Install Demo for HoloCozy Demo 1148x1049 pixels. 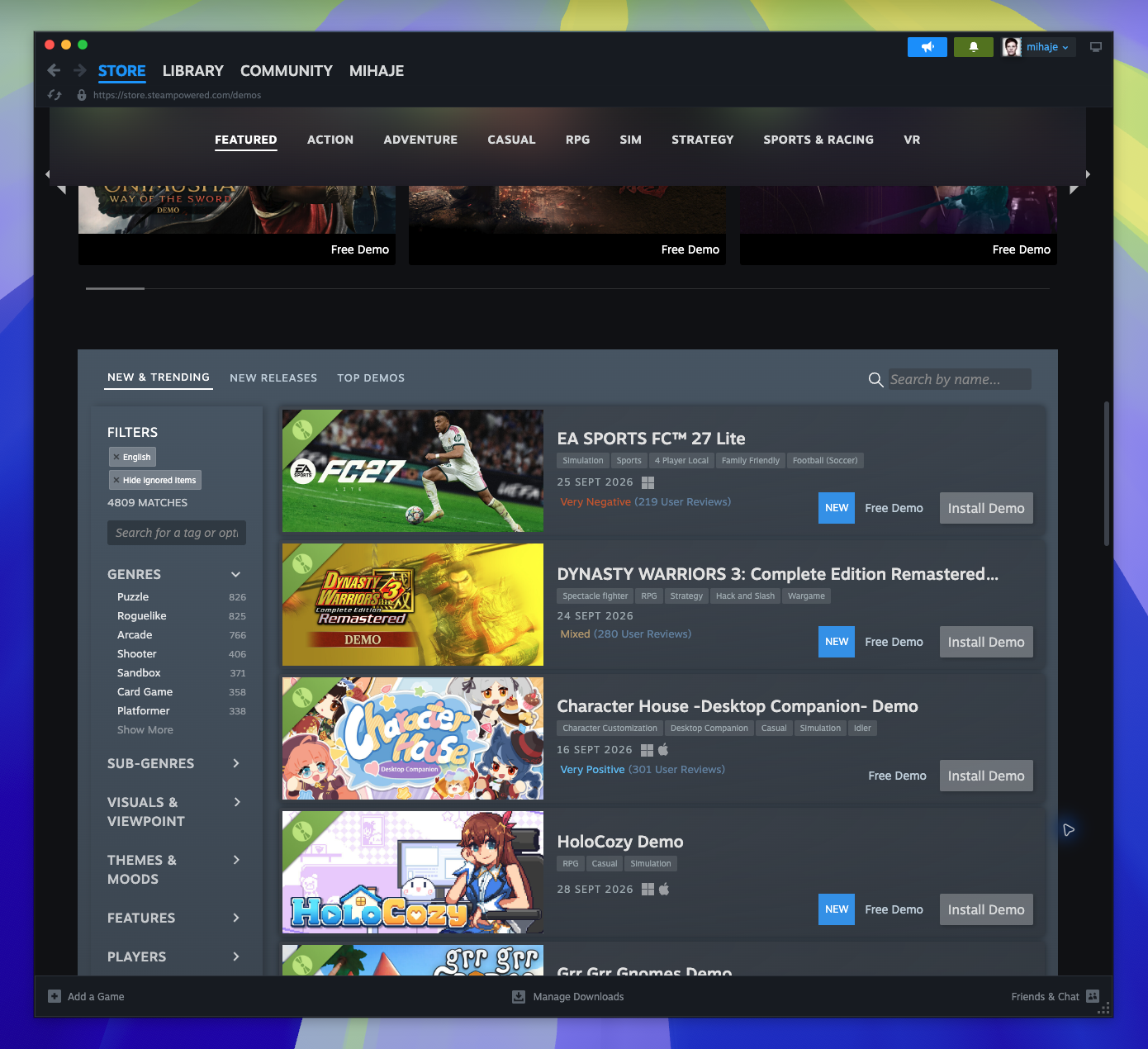point(986,909)
